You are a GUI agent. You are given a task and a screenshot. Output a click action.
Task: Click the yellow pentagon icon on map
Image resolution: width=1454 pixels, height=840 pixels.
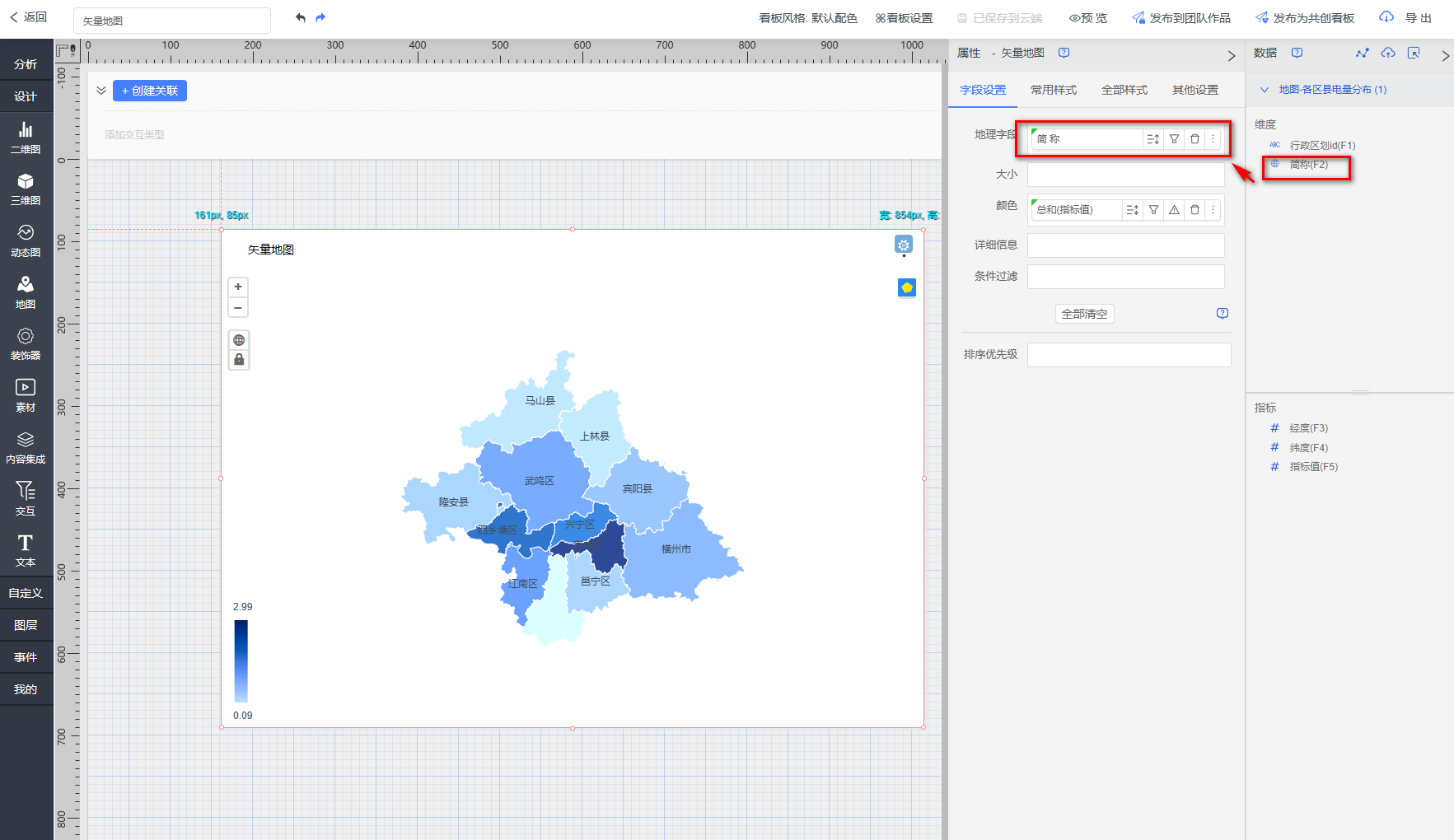click(907, 287)
